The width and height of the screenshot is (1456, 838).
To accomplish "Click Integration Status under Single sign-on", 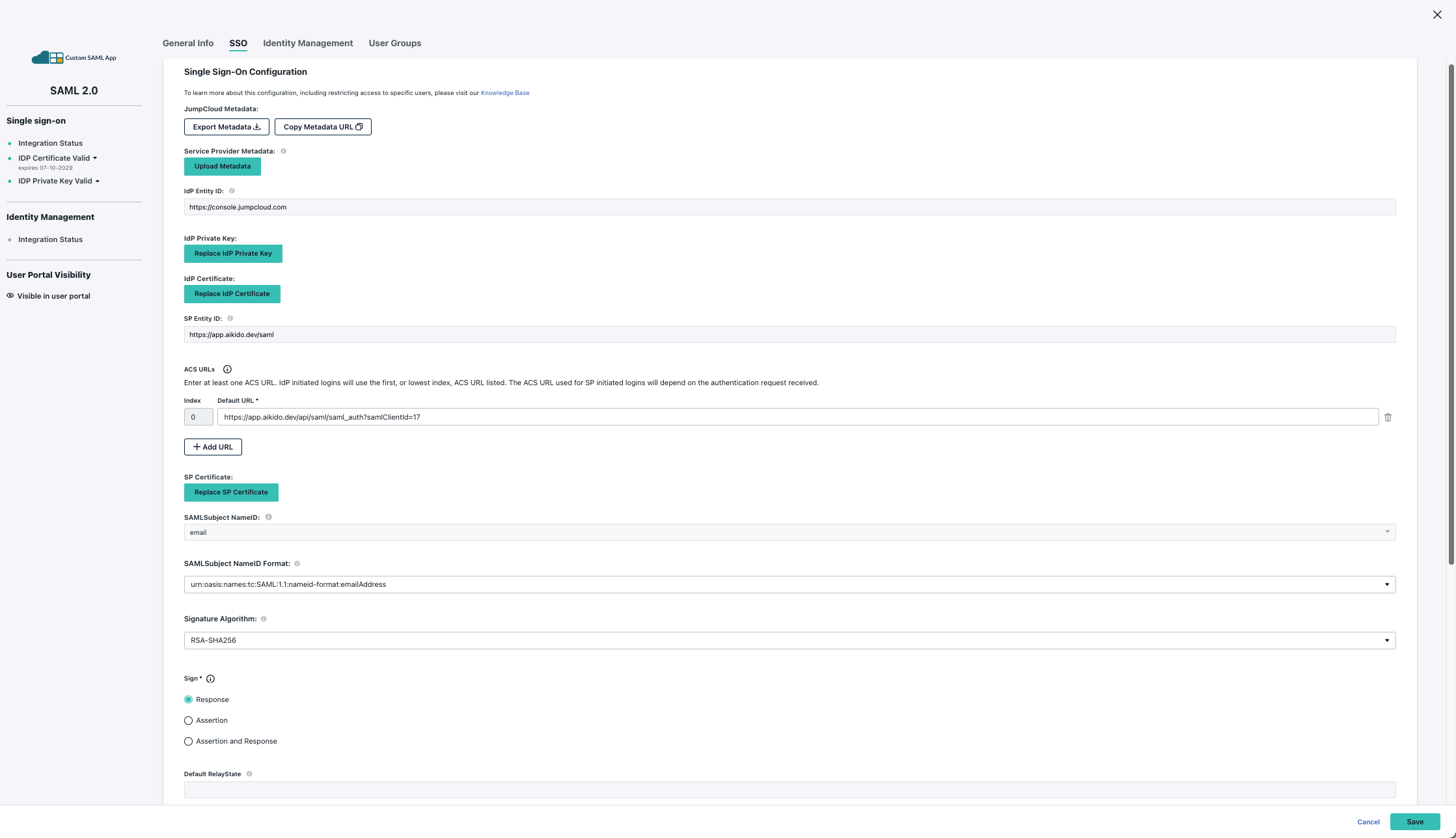I will click(50, 143).
